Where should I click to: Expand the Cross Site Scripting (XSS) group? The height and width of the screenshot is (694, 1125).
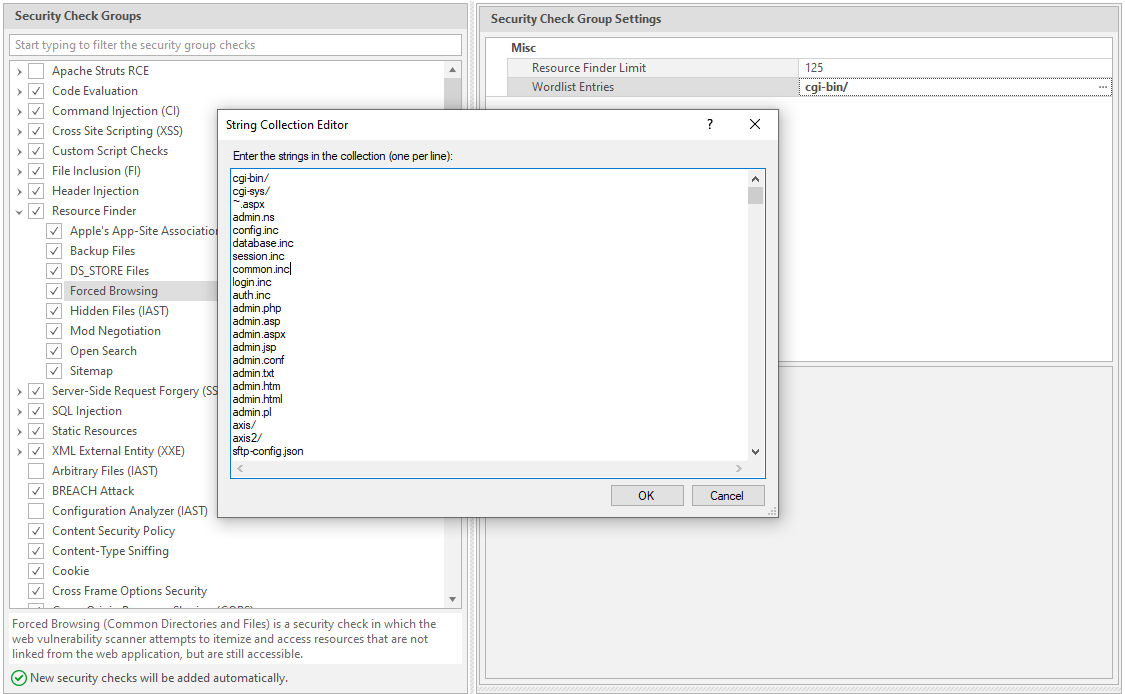coord(19,130)
